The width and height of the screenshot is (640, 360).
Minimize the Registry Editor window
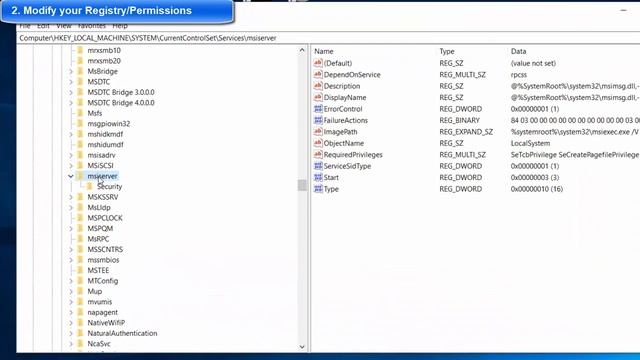(623, 10)
